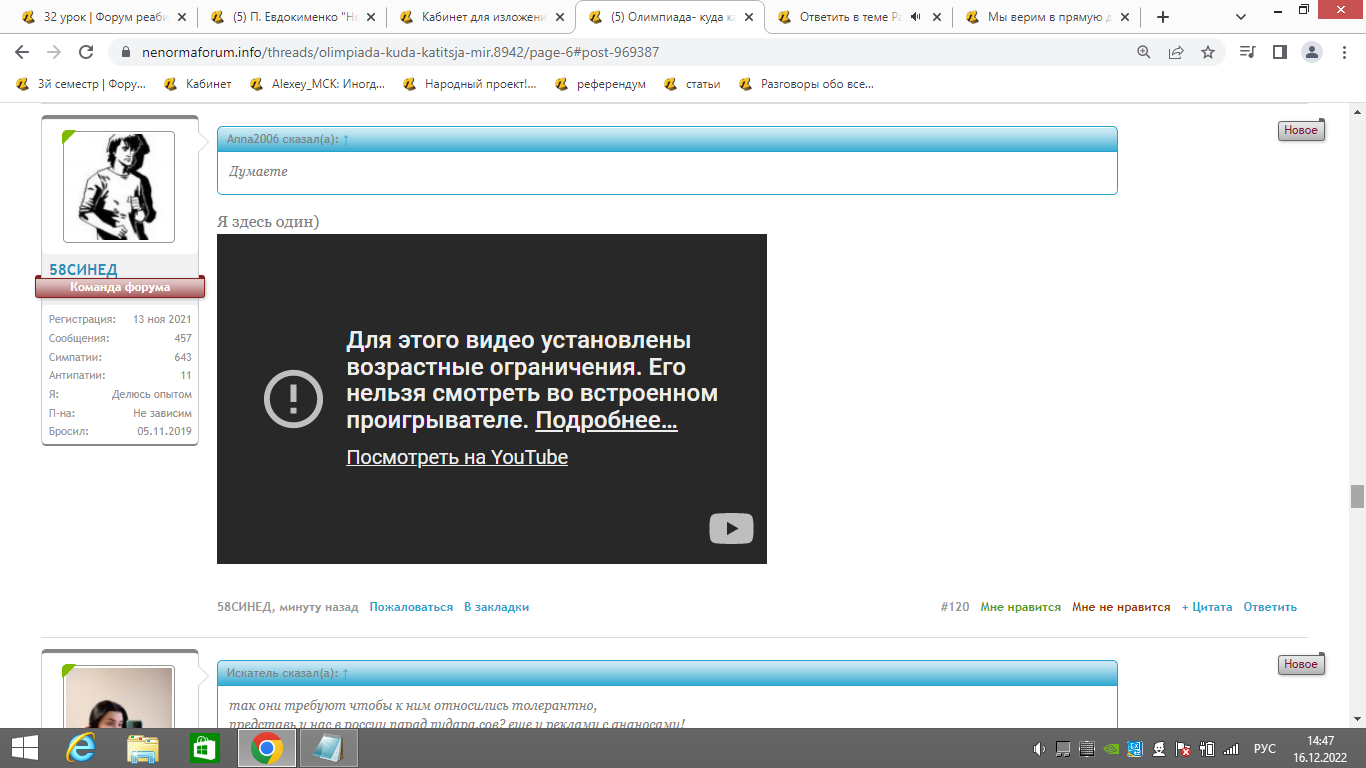
Task: Open Chrome side panel icon
Action: (x=1279, y=52)
